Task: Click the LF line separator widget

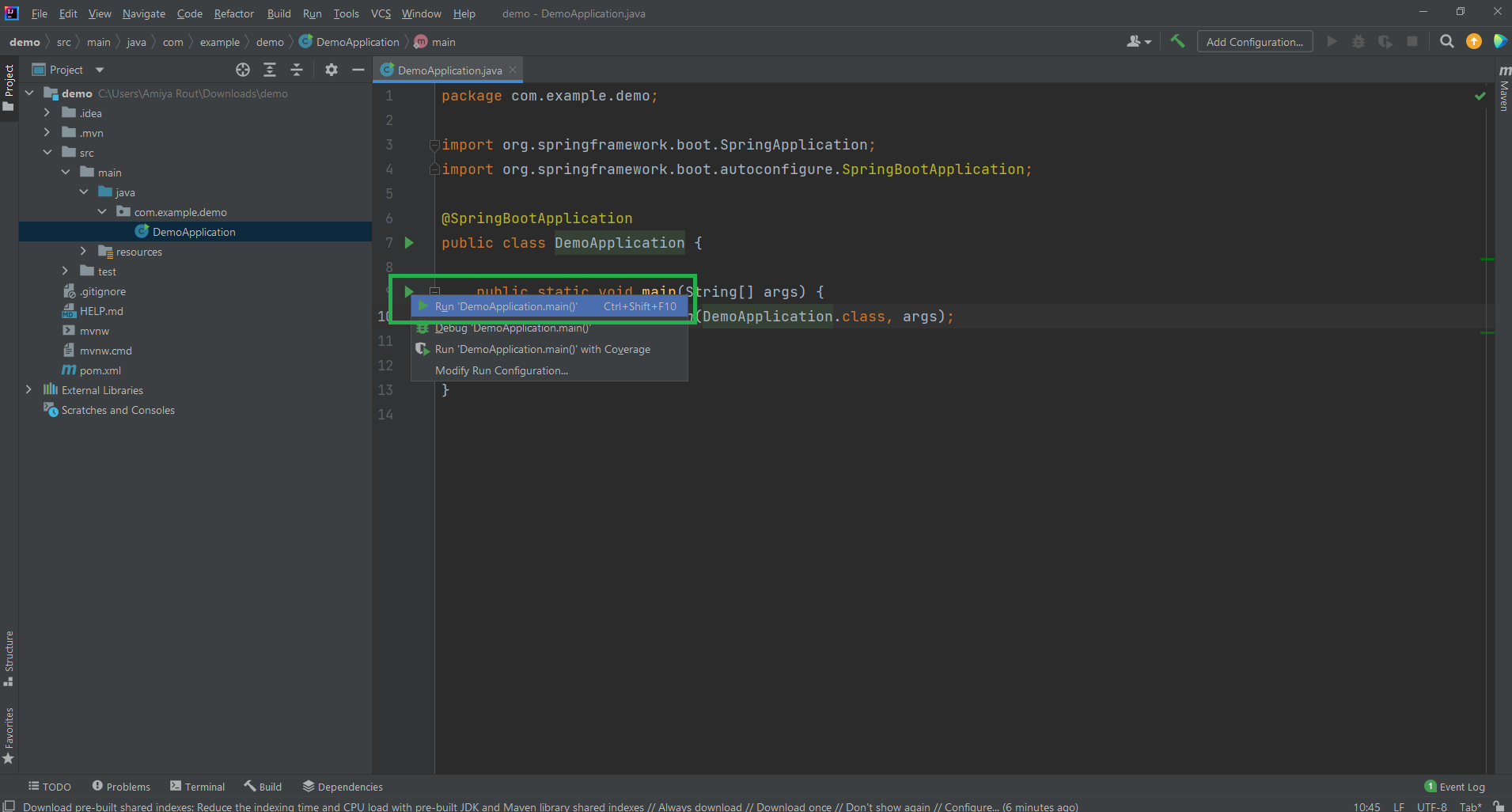Action: click(1399, 806)
